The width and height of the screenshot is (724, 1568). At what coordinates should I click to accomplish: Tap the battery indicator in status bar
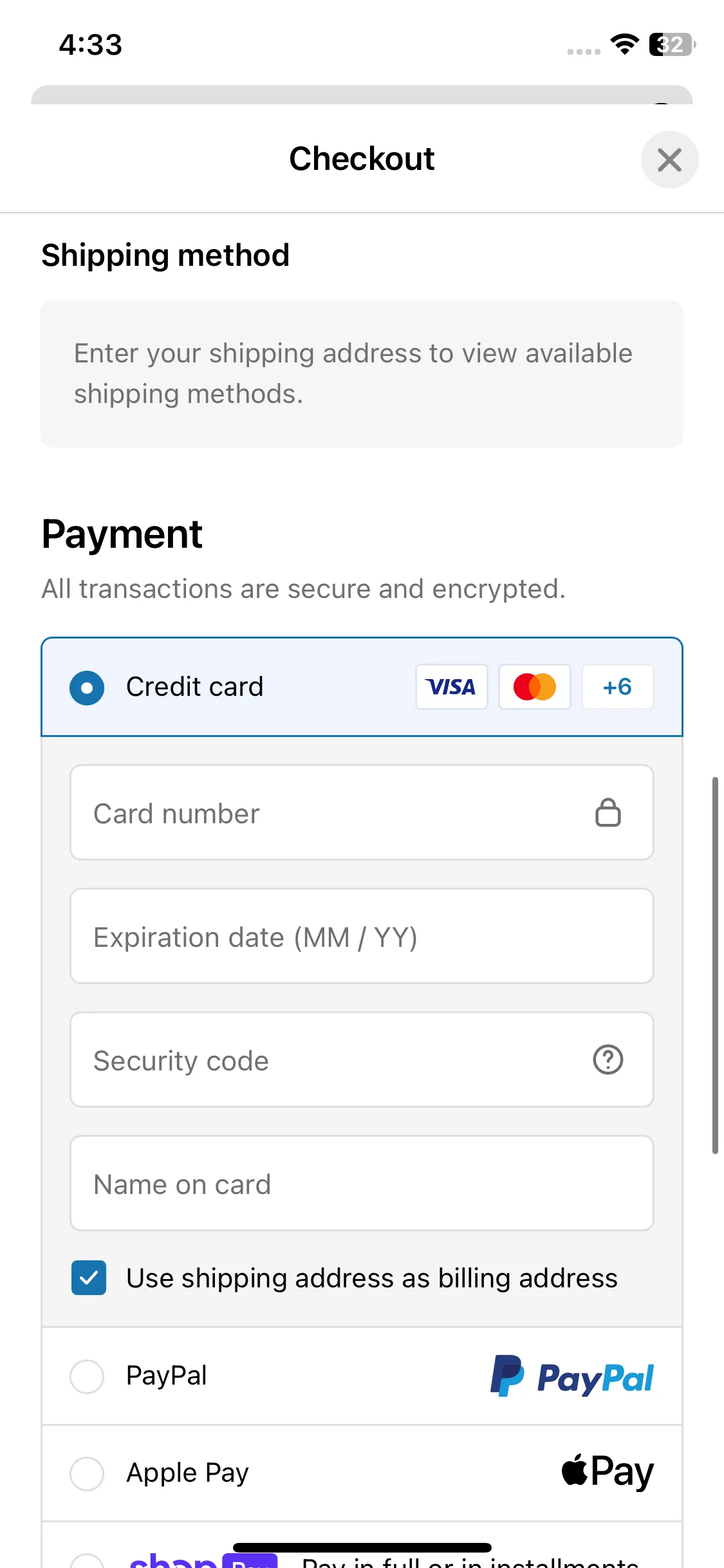click(x=673, y=44)
